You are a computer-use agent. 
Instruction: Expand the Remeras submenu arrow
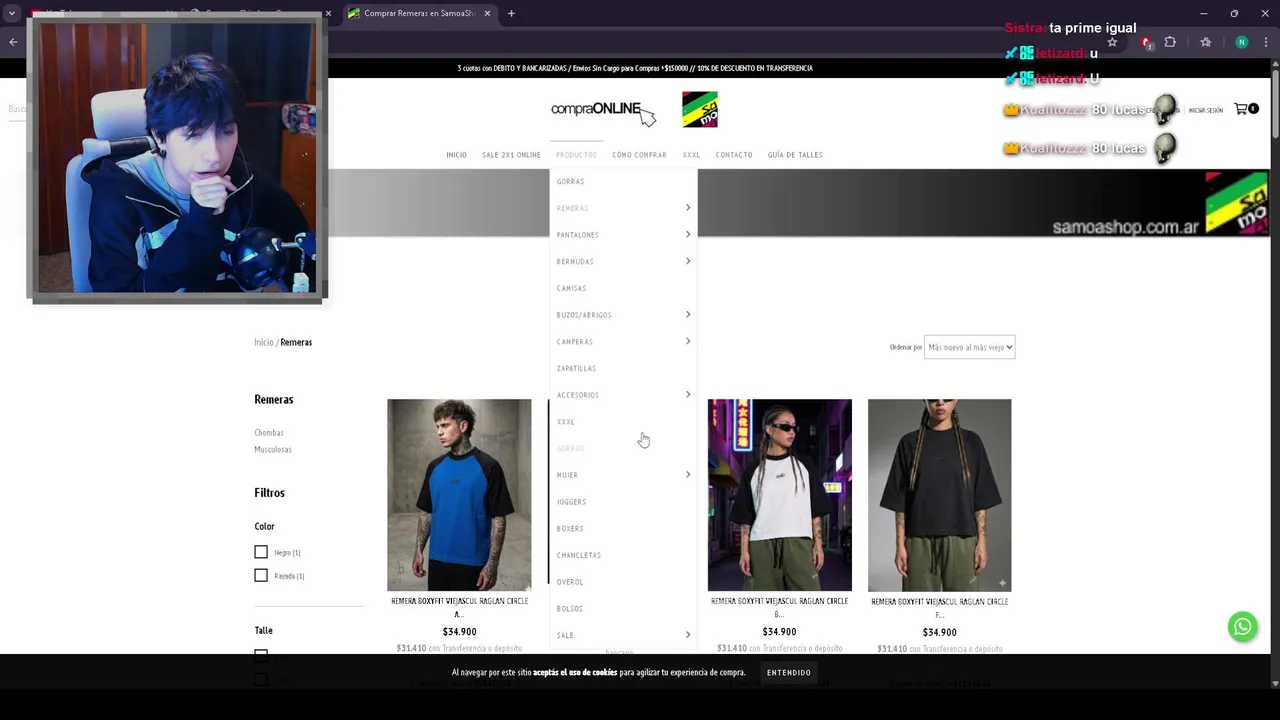coord(688,208)
